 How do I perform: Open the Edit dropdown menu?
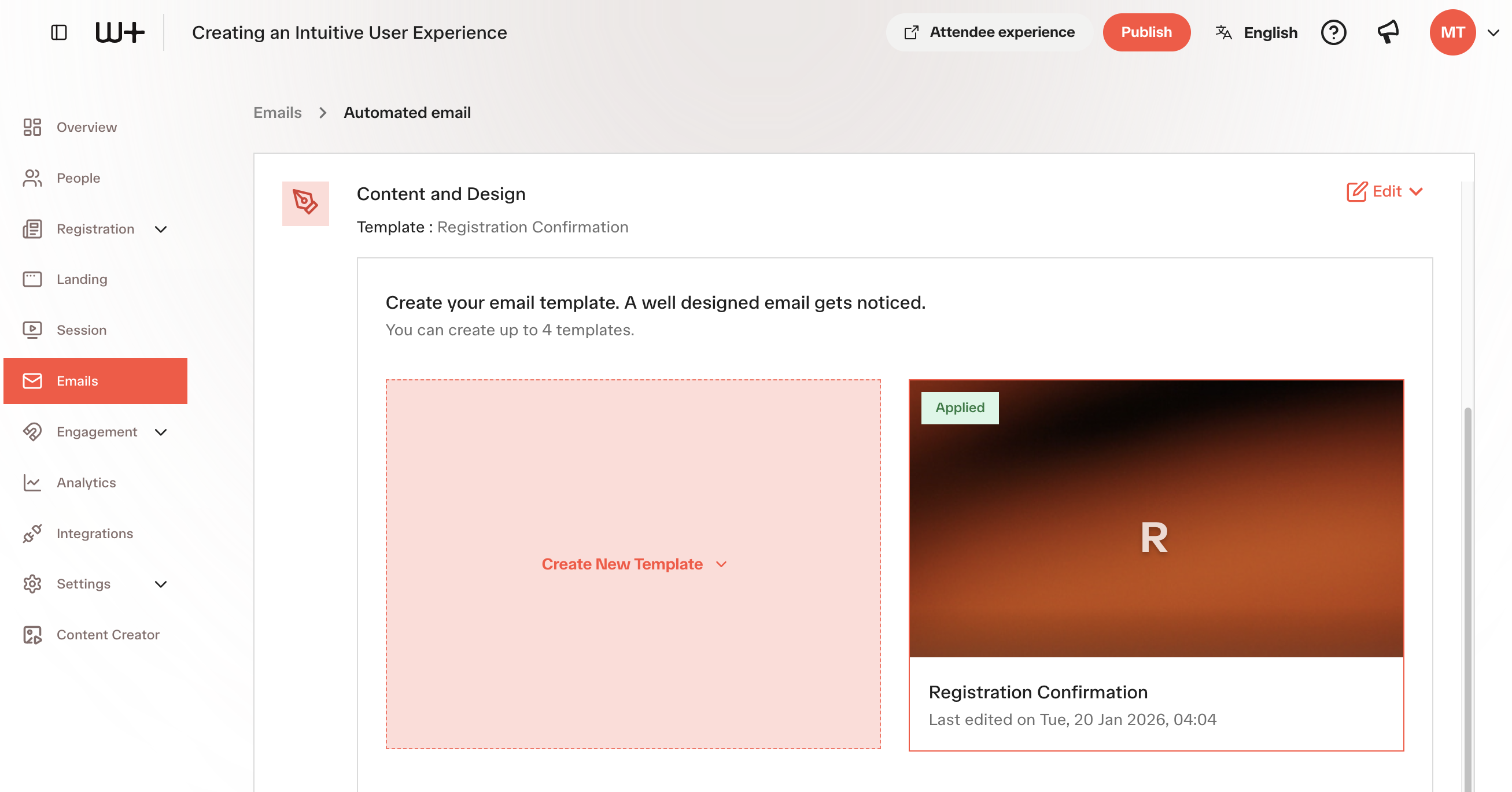point(1384,191)
